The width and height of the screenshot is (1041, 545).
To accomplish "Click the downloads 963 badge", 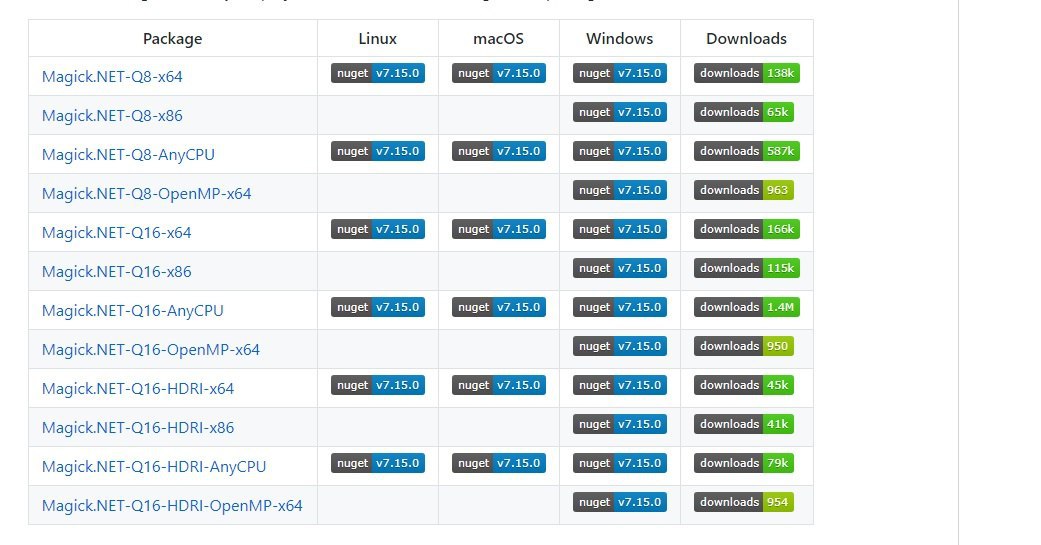I will (x=744, y=190).
